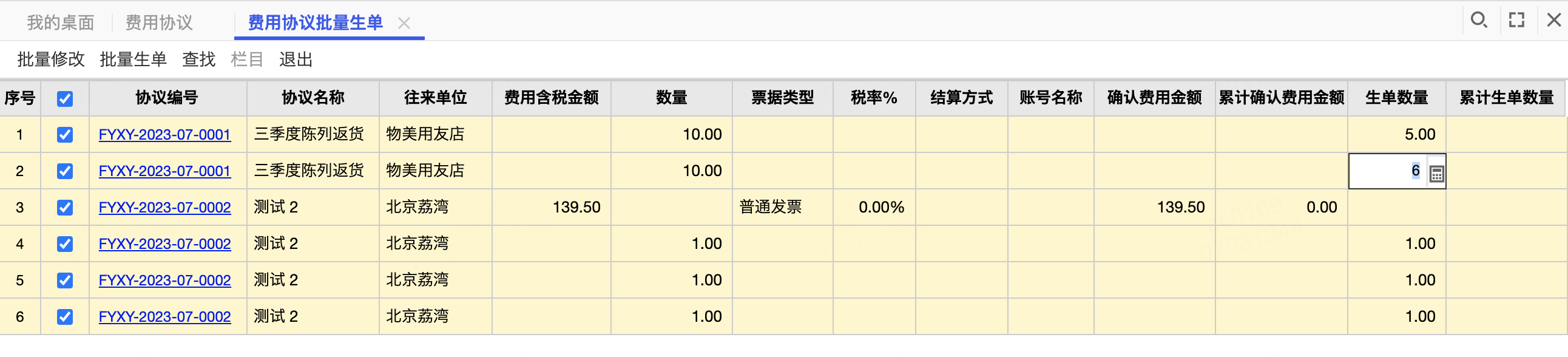Open link FYXY-2023-07-0002 in row 3

(164, 208)
